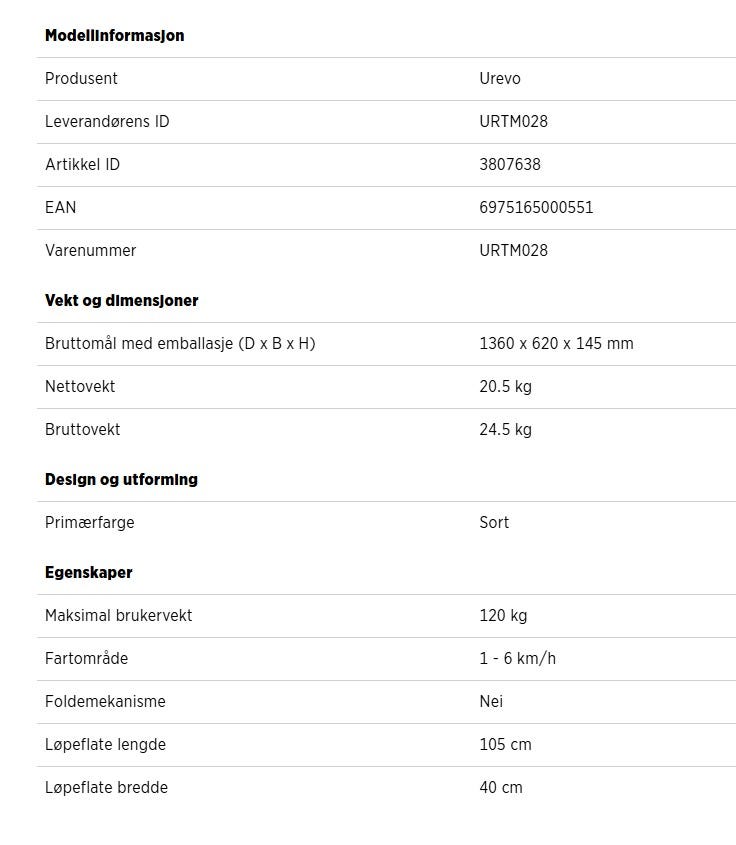Select the Nettovekt value 20.5 kg
Screen dimensions: 736x845
505,386
